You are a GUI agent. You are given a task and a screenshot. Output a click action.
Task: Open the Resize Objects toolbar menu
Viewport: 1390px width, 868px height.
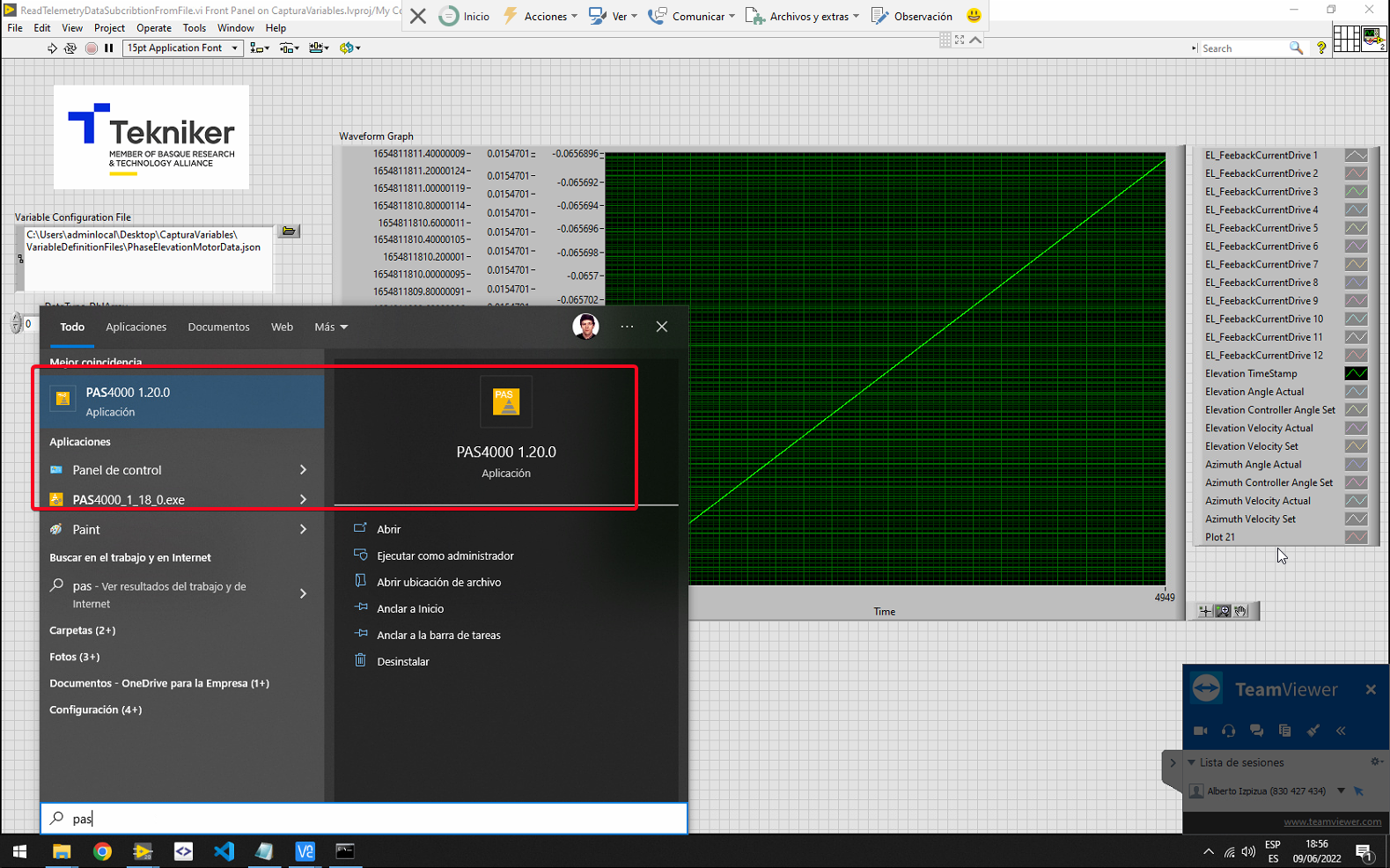pos(319,48)
